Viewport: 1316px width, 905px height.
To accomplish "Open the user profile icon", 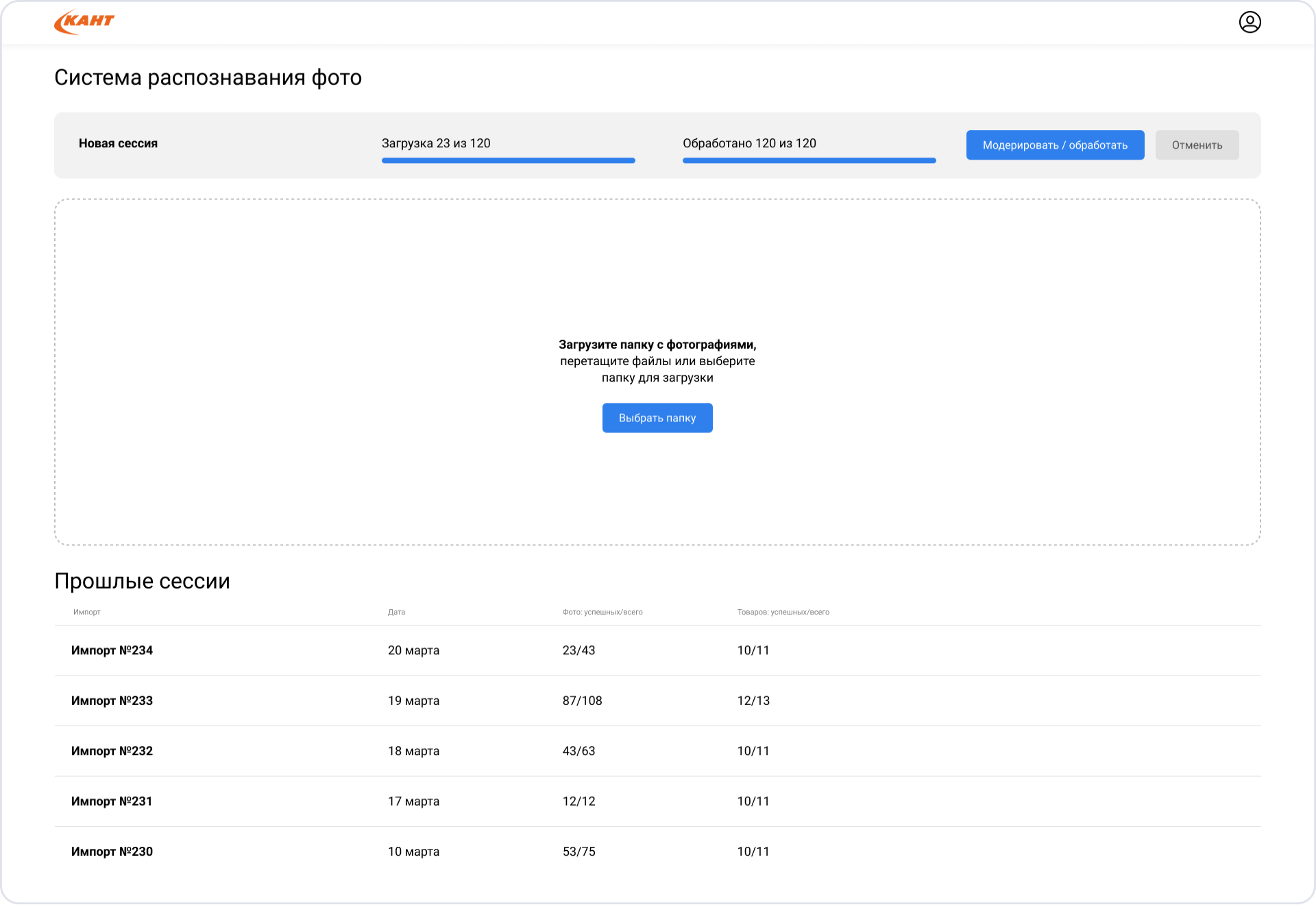I will point(1250,22).
